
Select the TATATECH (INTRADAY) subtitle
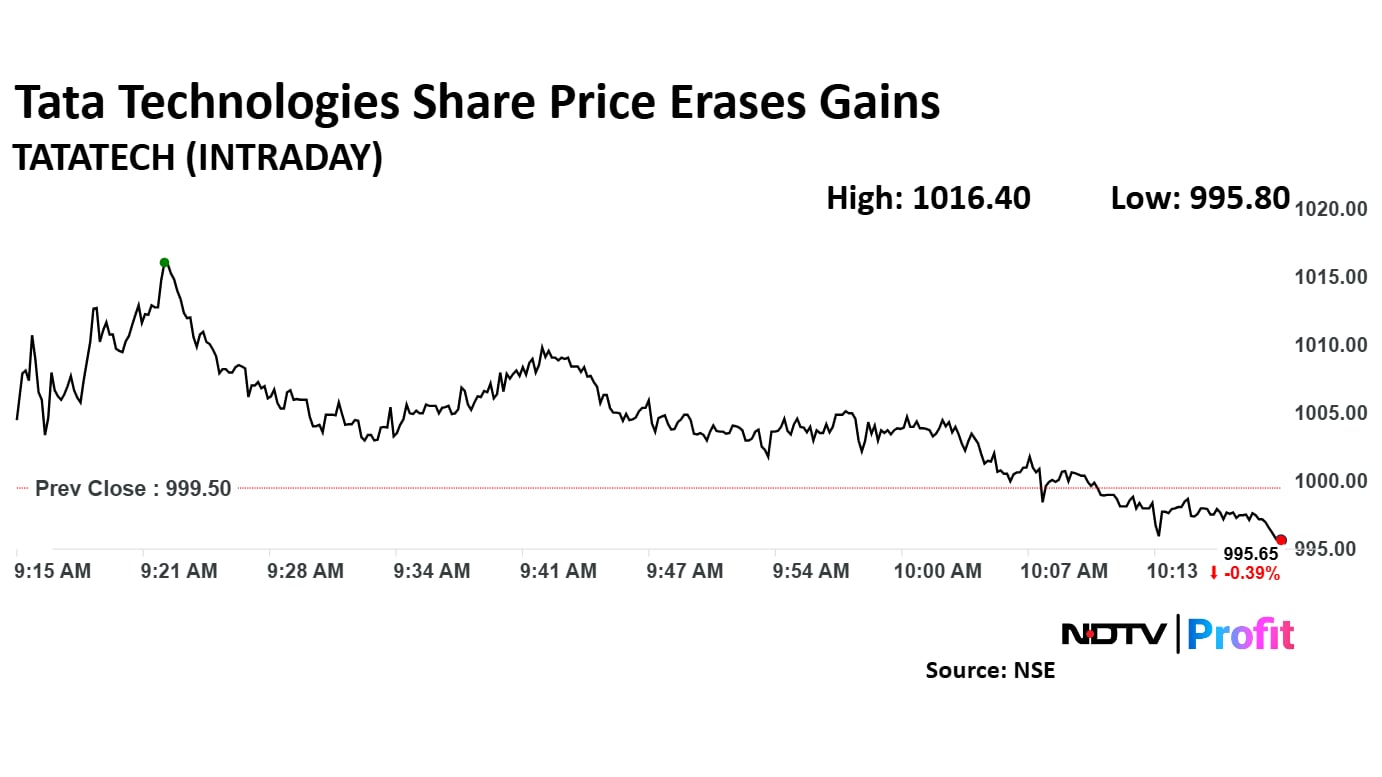(197, 158)
